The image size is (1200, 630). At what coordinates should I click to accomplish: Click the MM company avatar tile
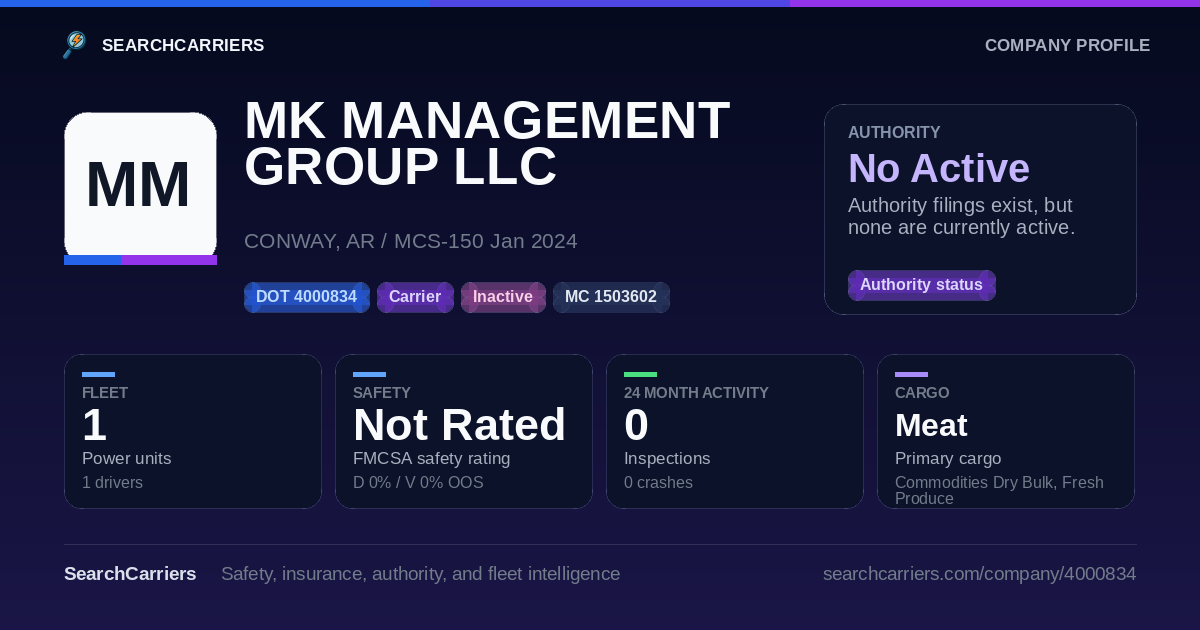click(x=140, y=187)
